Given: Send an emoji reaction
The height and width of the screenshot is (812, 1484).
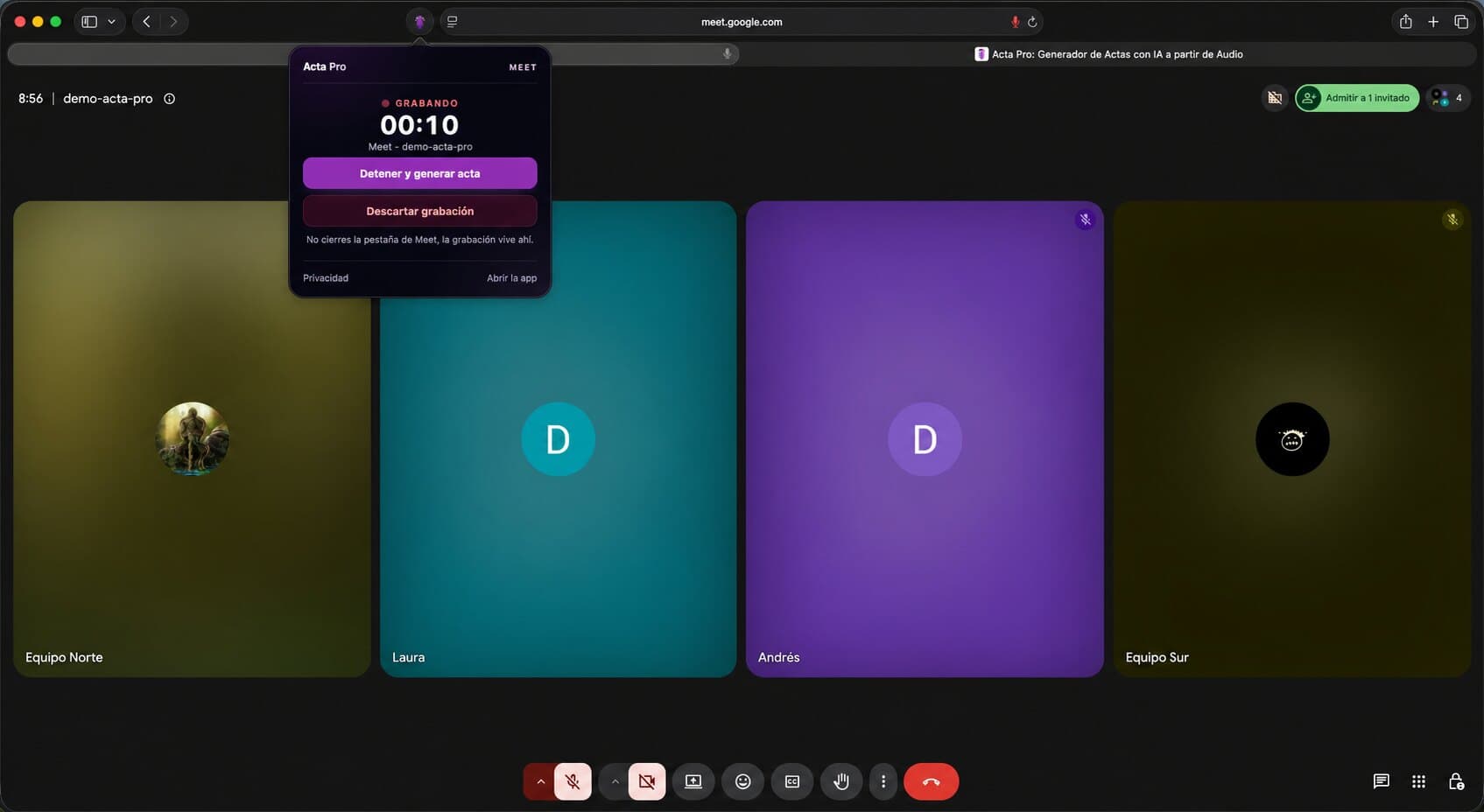Looking at the screenshot, I should pyautogui.click(x=742, y=781).
